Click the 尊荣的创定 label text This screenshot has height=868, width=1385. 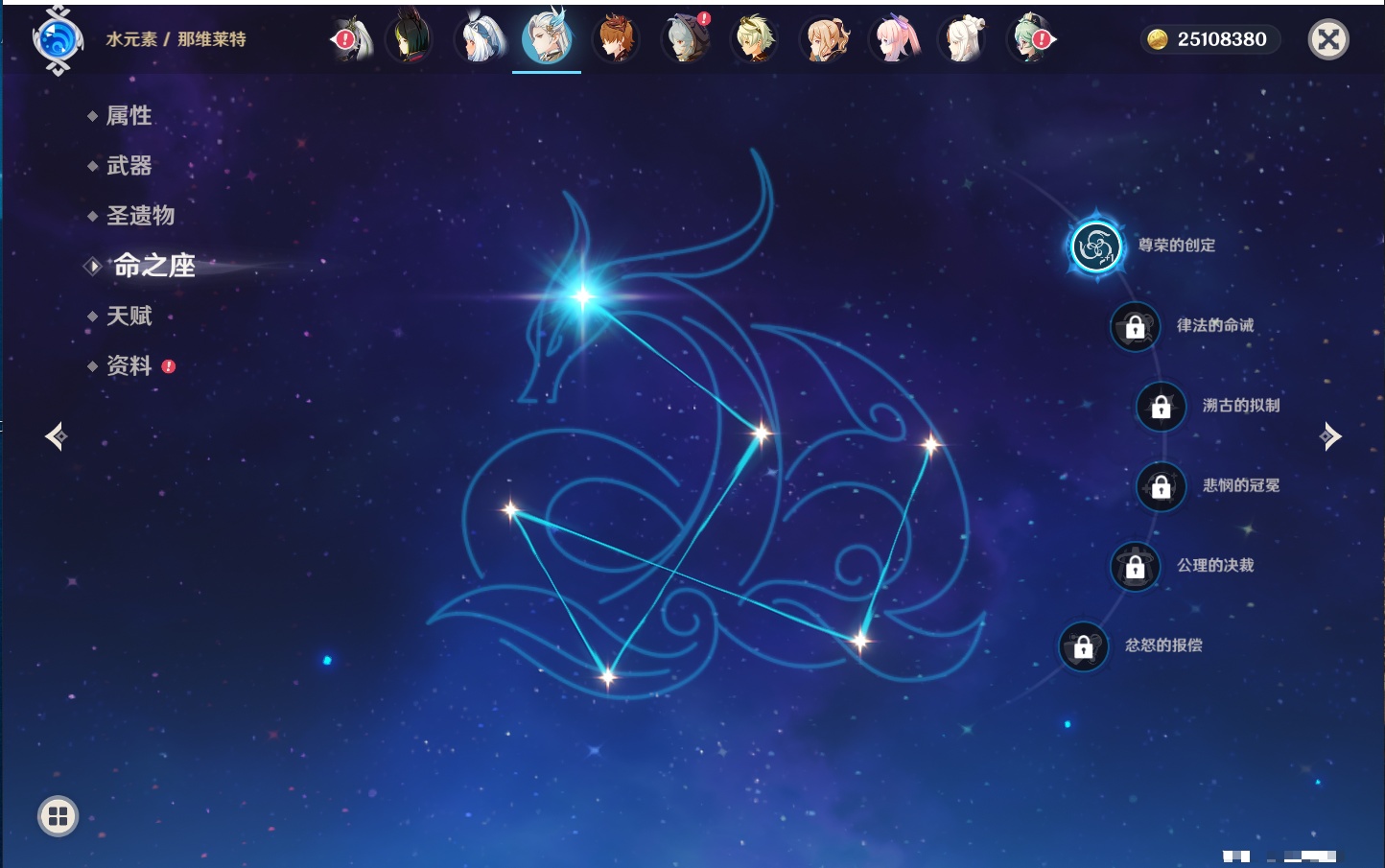click(x=1177, y=246)
